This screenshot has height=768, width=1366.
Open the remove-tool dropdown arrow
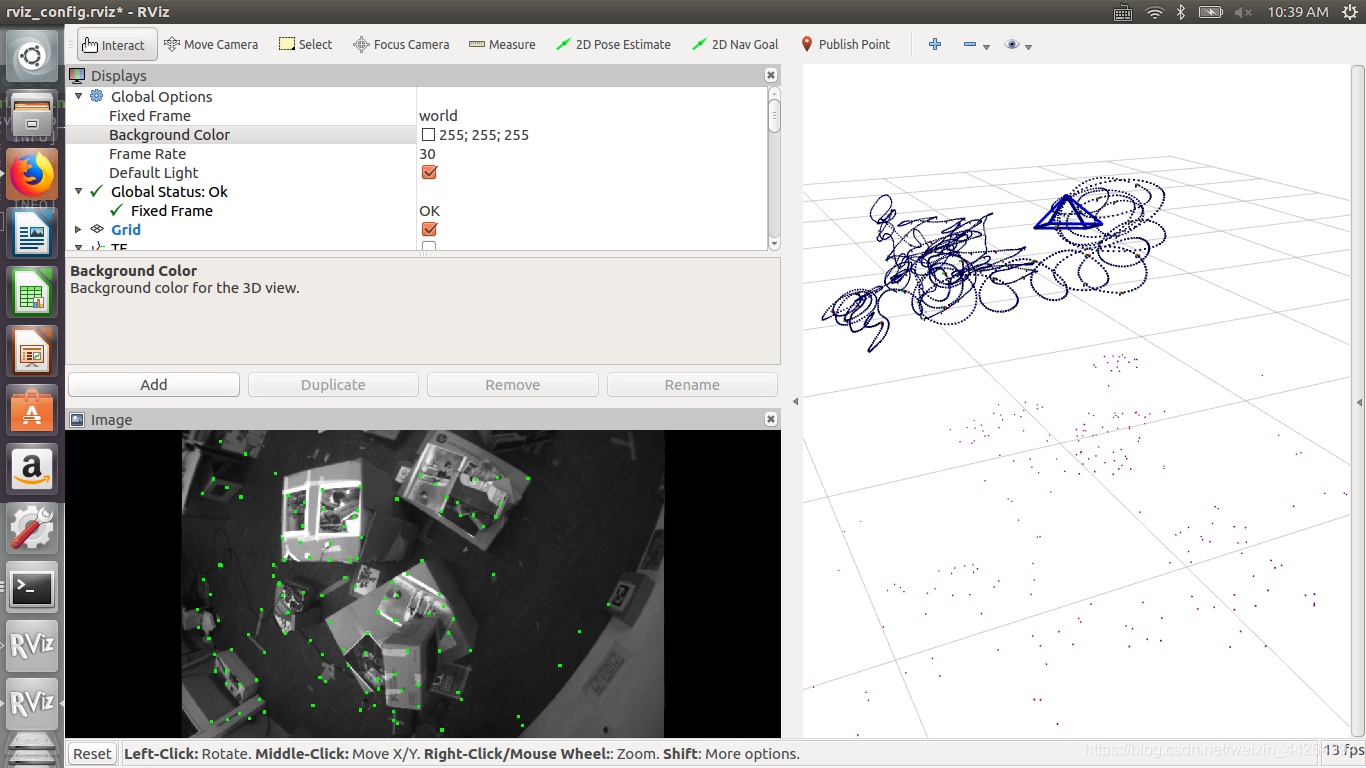(x=986, y=47)
